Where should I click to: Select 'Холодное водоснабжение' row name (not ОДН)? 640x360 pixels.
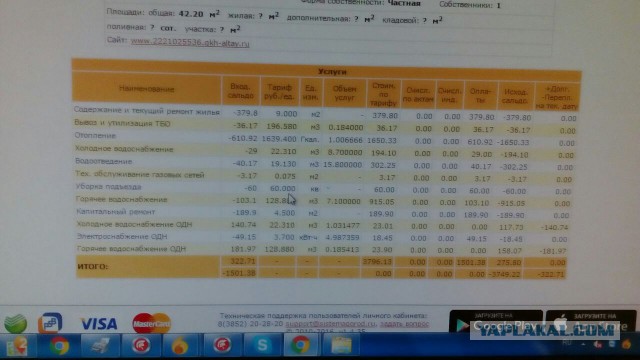(124, 149)
